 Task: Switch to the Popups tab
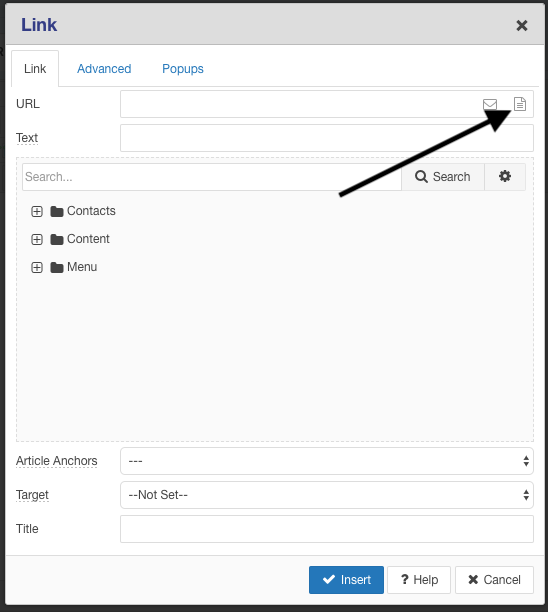(x=183, y=69)
